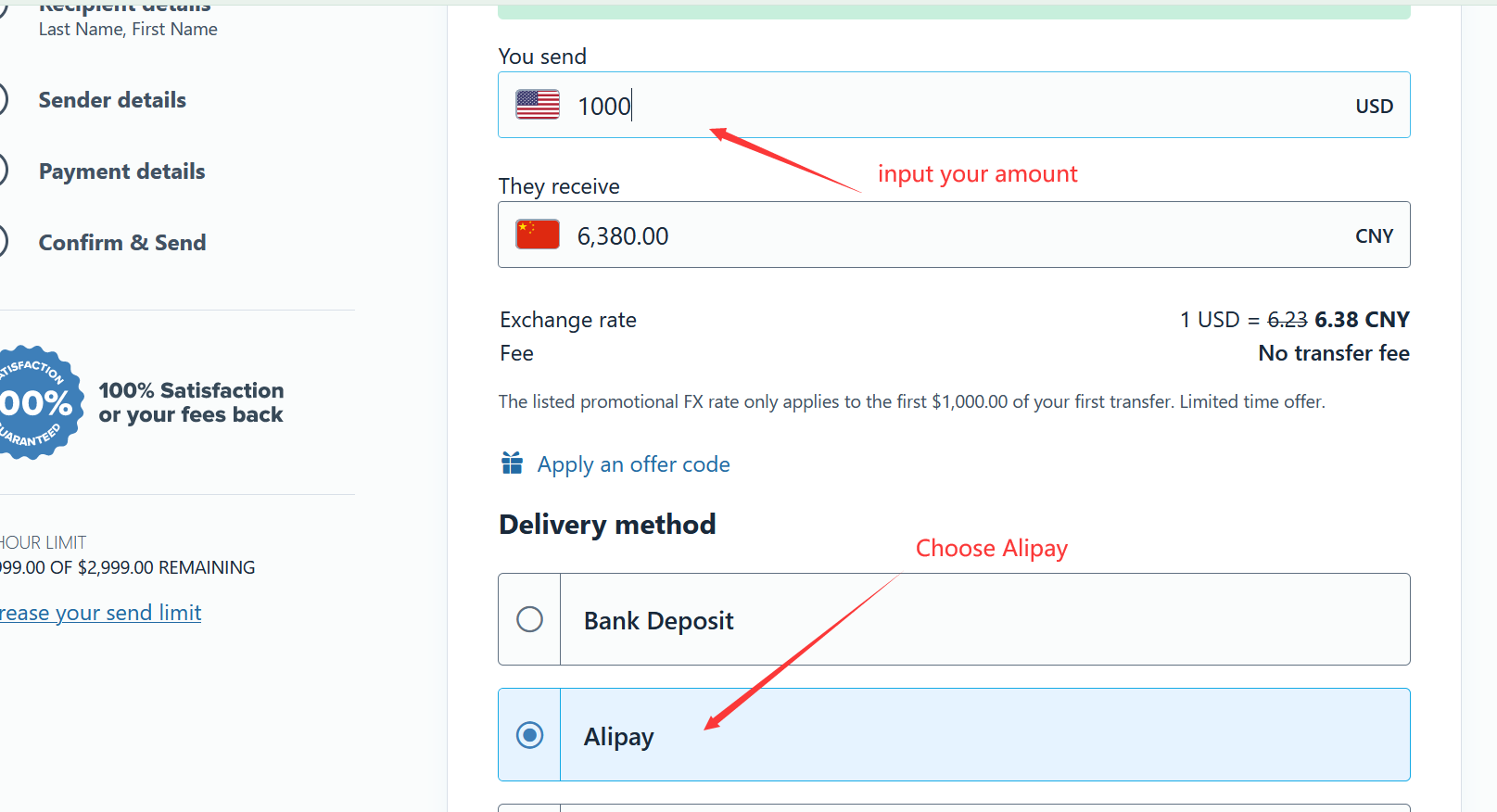Click the Bank Deposit option label
Image resolution: width=1497 pixels, height=812 pixels.
tap(658, 620)
